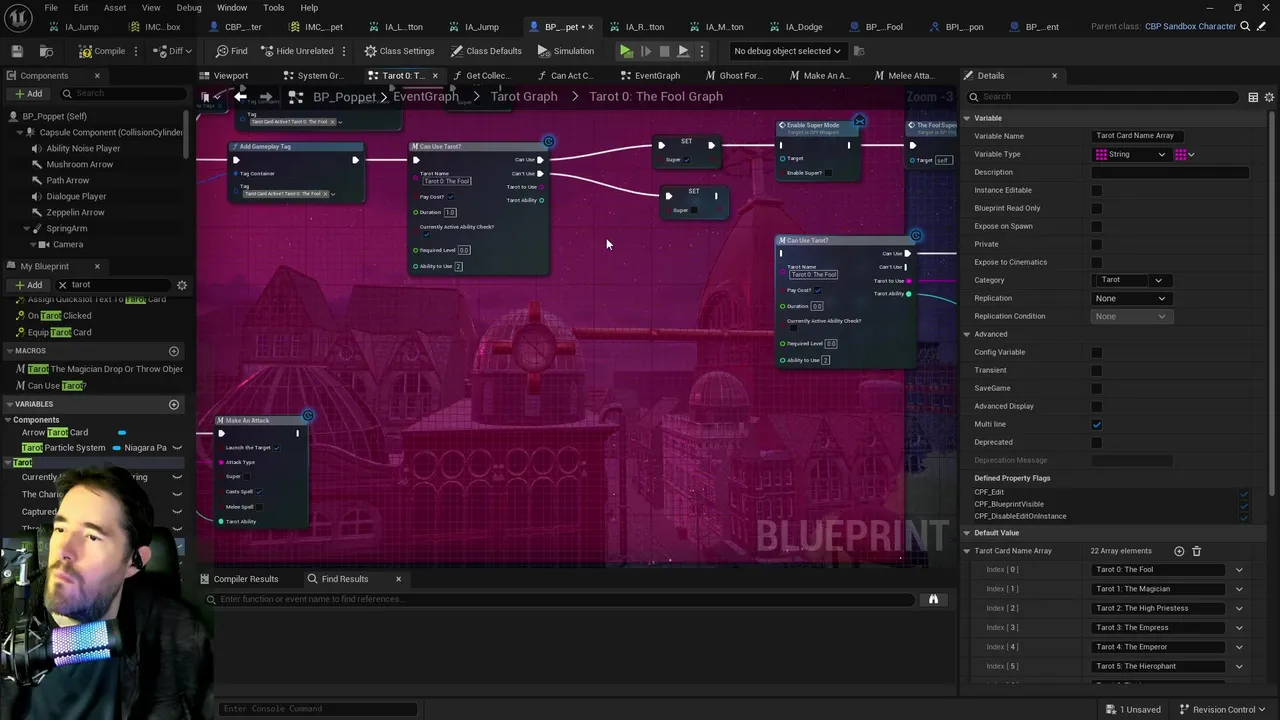This screenshot has width=1280, height=720.
Task: Open the File menu
Action: point(51,7)
